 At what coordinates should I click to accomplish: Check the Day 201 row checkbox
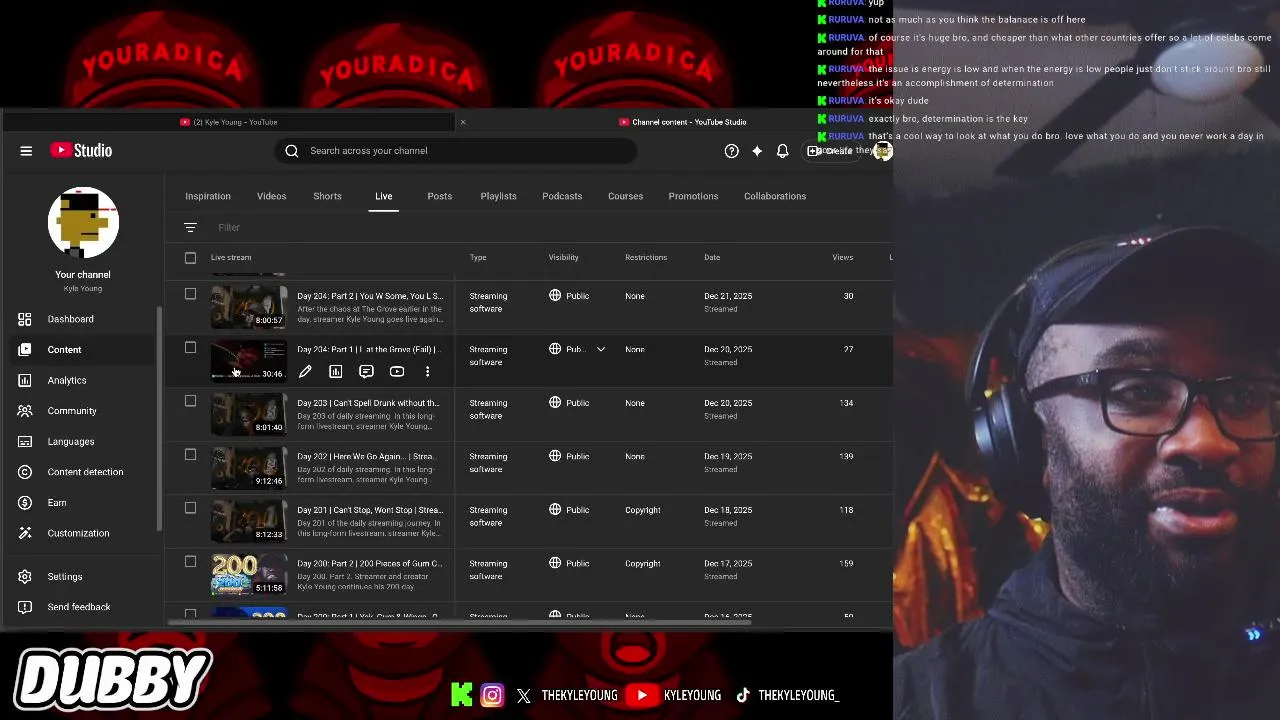tap(190, 508)
